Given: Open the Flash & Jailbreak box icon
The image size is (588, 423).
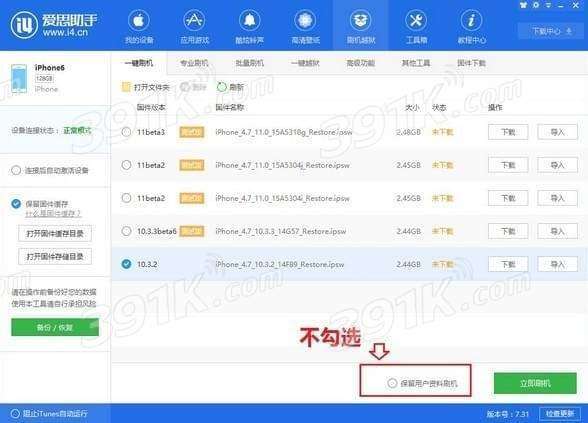Looking at the screenshot, I should [360, 20].
